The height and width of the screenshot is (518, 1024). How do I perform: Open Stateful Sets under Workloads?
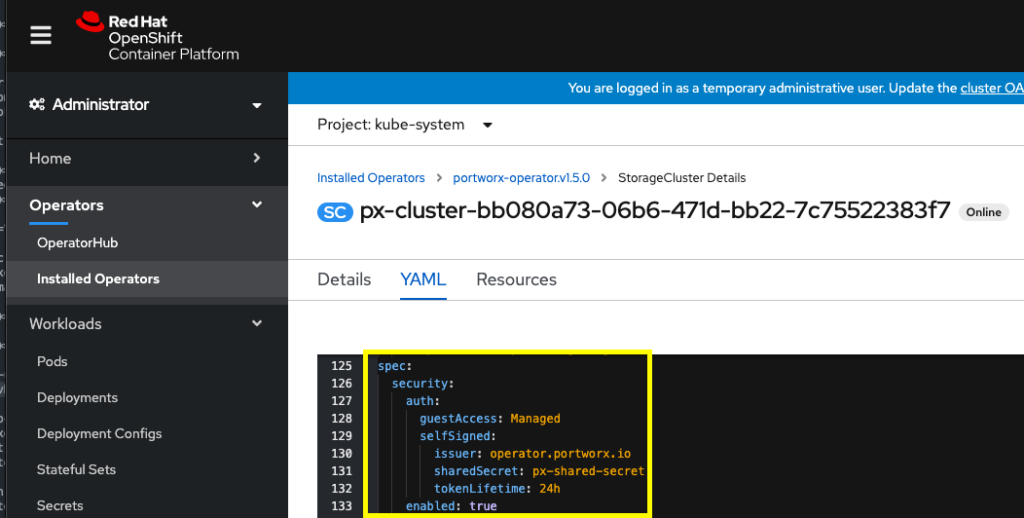[x=76, y=470]
